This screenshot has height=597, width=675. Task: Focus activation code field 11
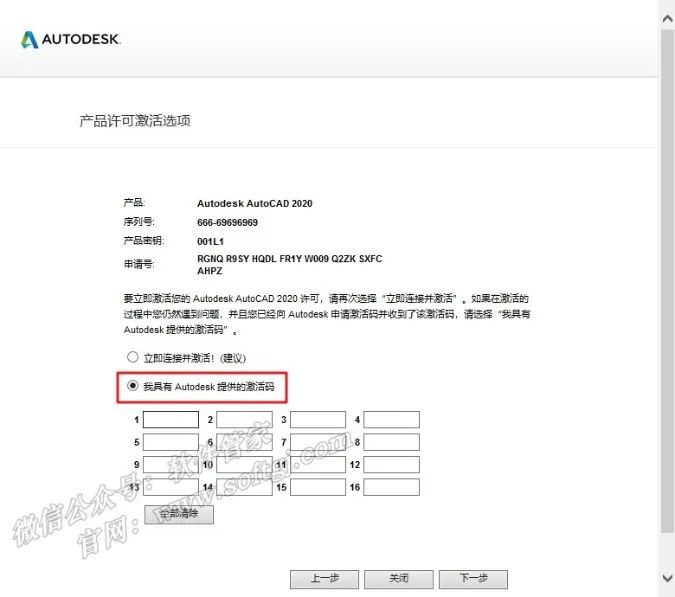point(318,465)
